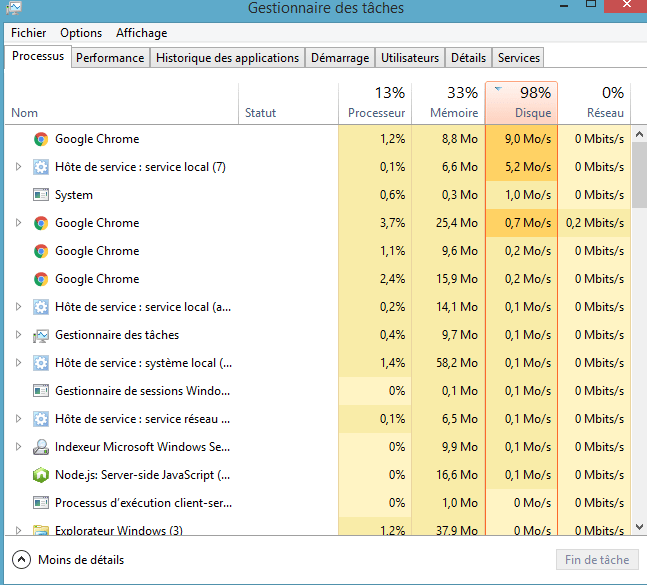Expand Hôte de service : service local (a...
The width and height of the screenshot is (647, 585).
click(18, 307)
